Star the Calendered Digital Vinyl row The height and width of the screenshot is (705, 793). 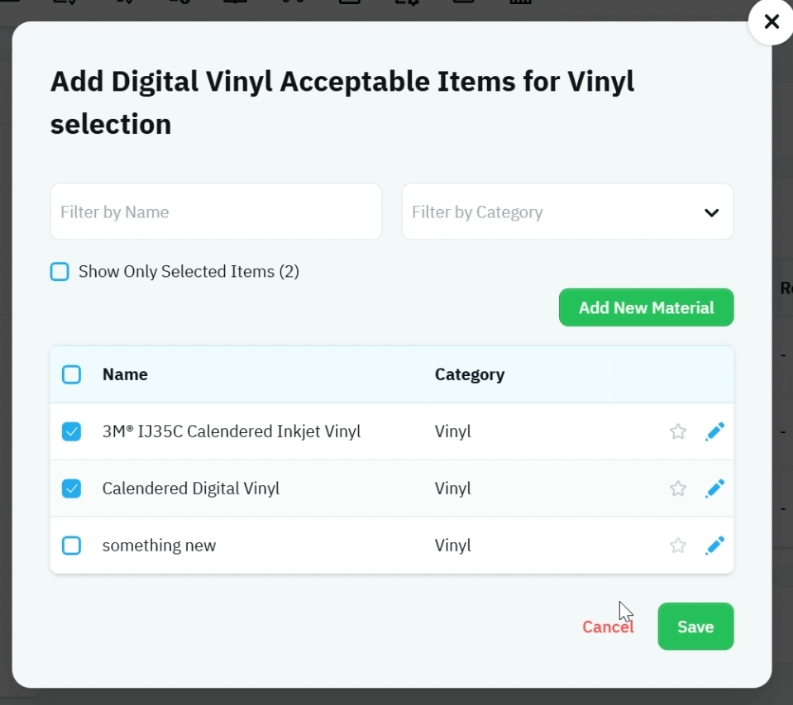click(x=678, y=489)
